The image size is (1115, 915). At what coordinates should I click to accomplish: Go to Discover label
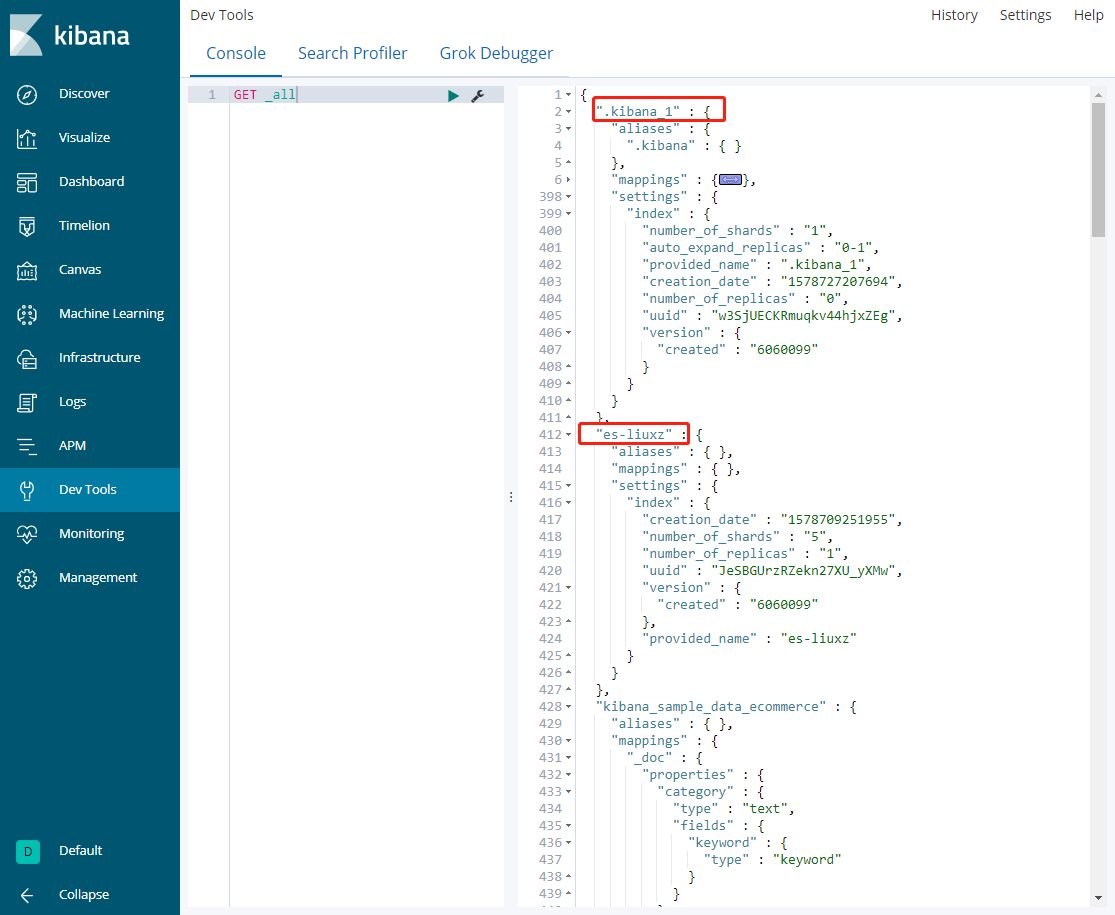(84, 94)
